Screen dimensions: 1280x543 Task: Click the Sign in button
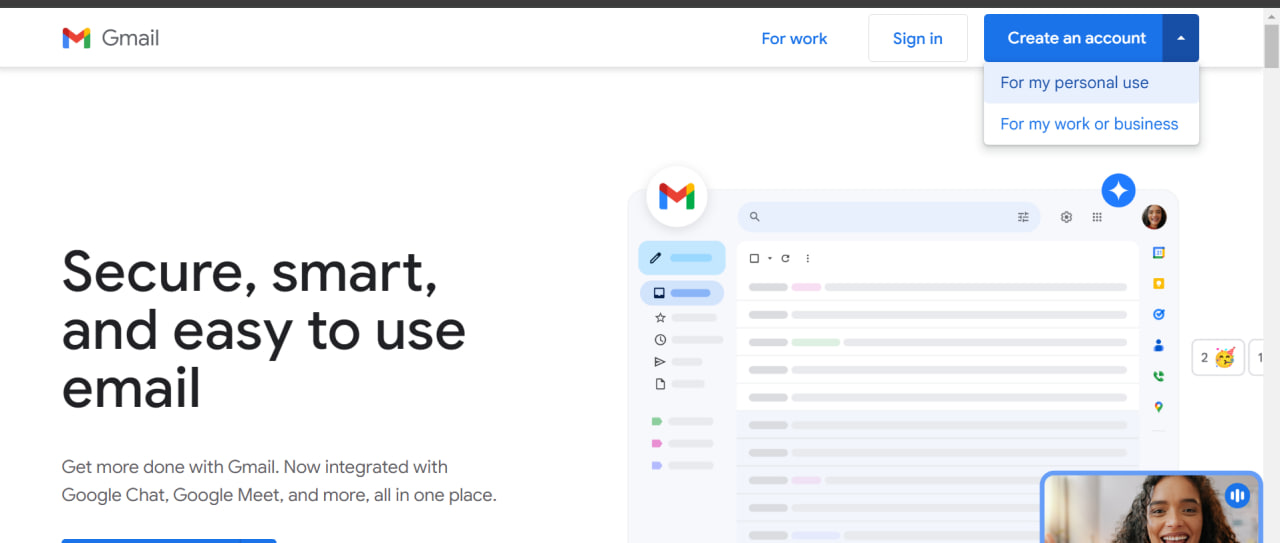click(x=917, y=38)
